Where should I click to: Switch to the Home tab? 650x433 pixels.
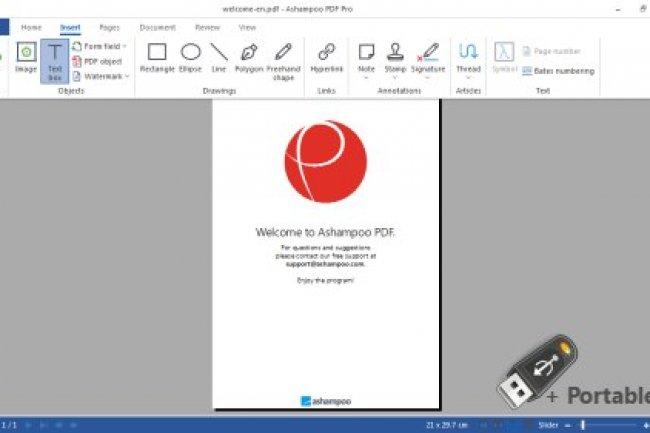point(31,27)
